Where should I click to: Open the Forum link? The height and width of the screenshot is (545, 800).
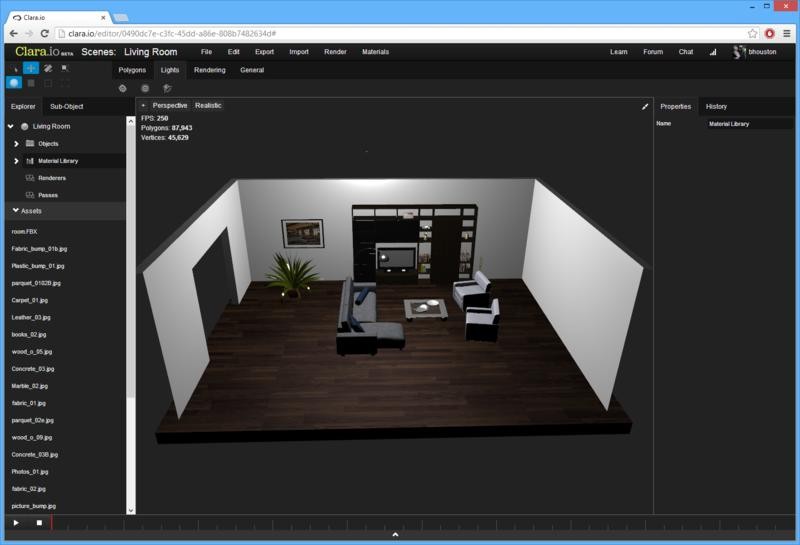click(x=652, y=52)
